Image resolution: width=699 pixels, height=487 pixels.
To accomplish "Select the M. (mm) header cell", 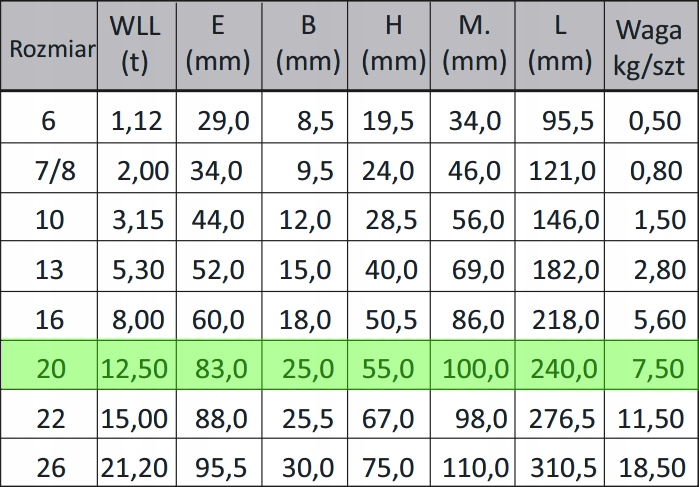I will [x=473, y=45].
